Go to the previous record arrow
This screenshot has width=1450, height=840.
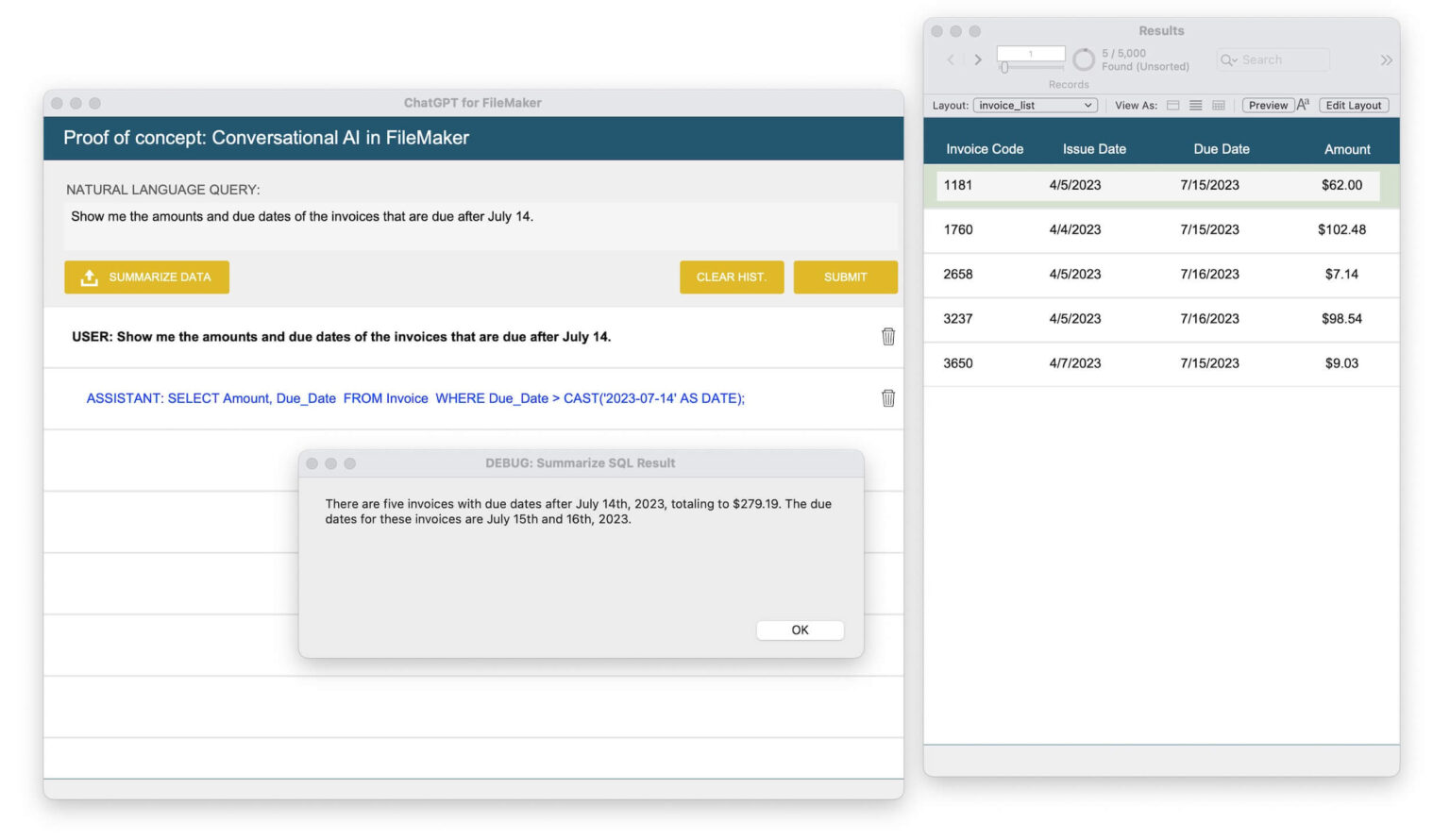click(951, 59)
